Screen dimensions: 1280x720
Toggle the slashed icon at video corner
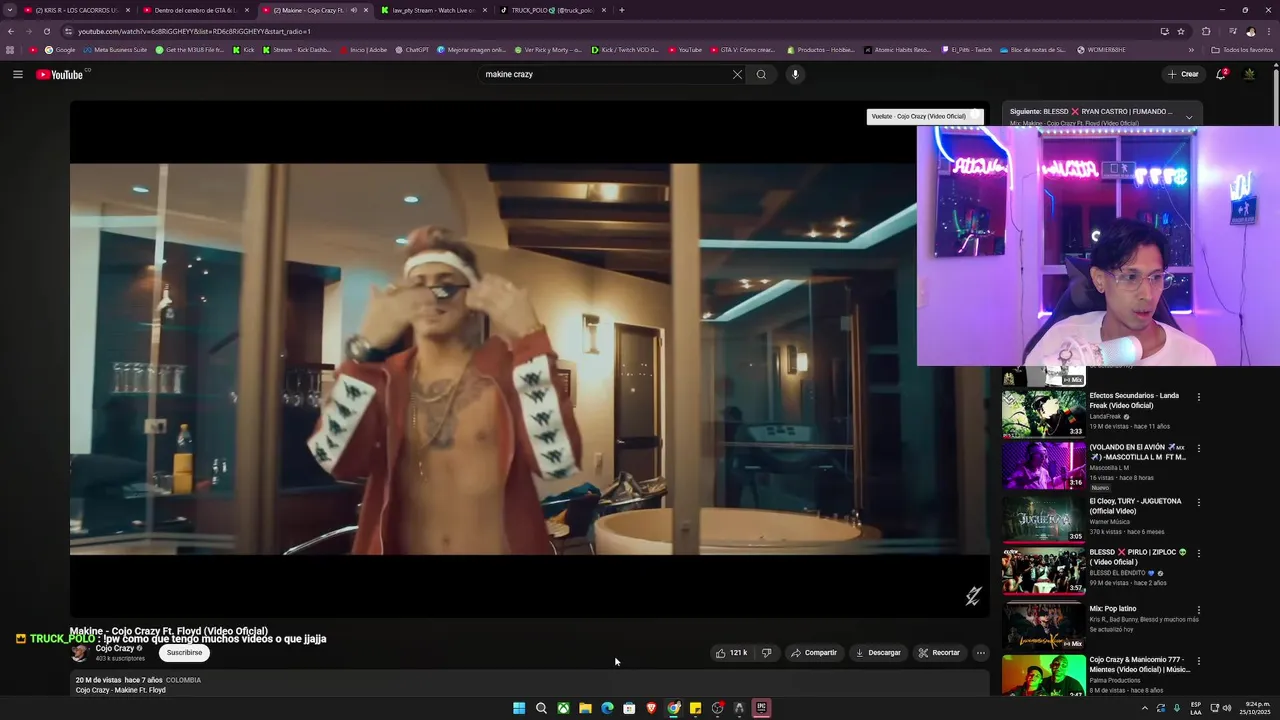click(x=973, y=596)
